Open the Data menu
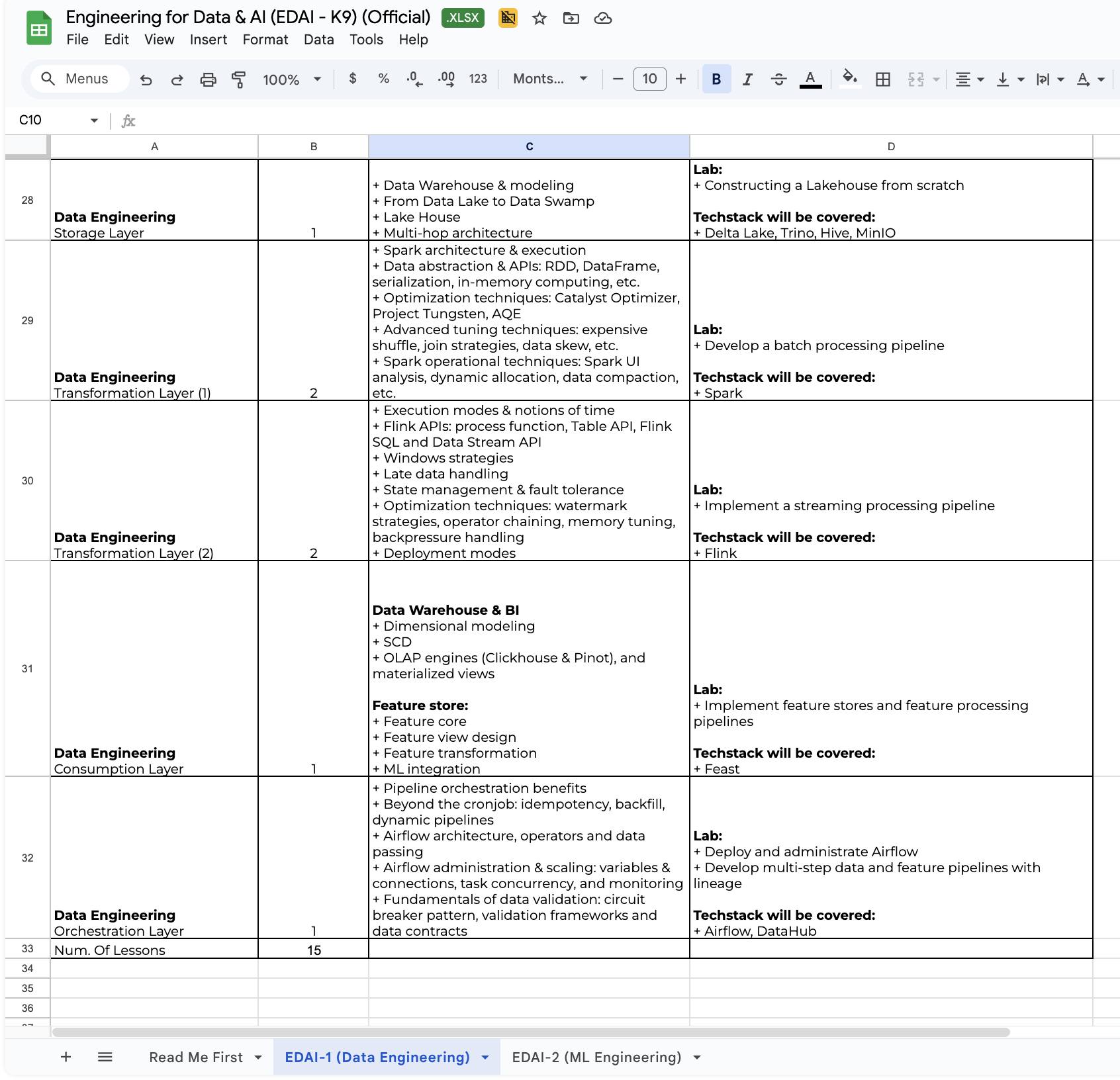This screenshot has width=1120, height=1080. click(319, 40)
